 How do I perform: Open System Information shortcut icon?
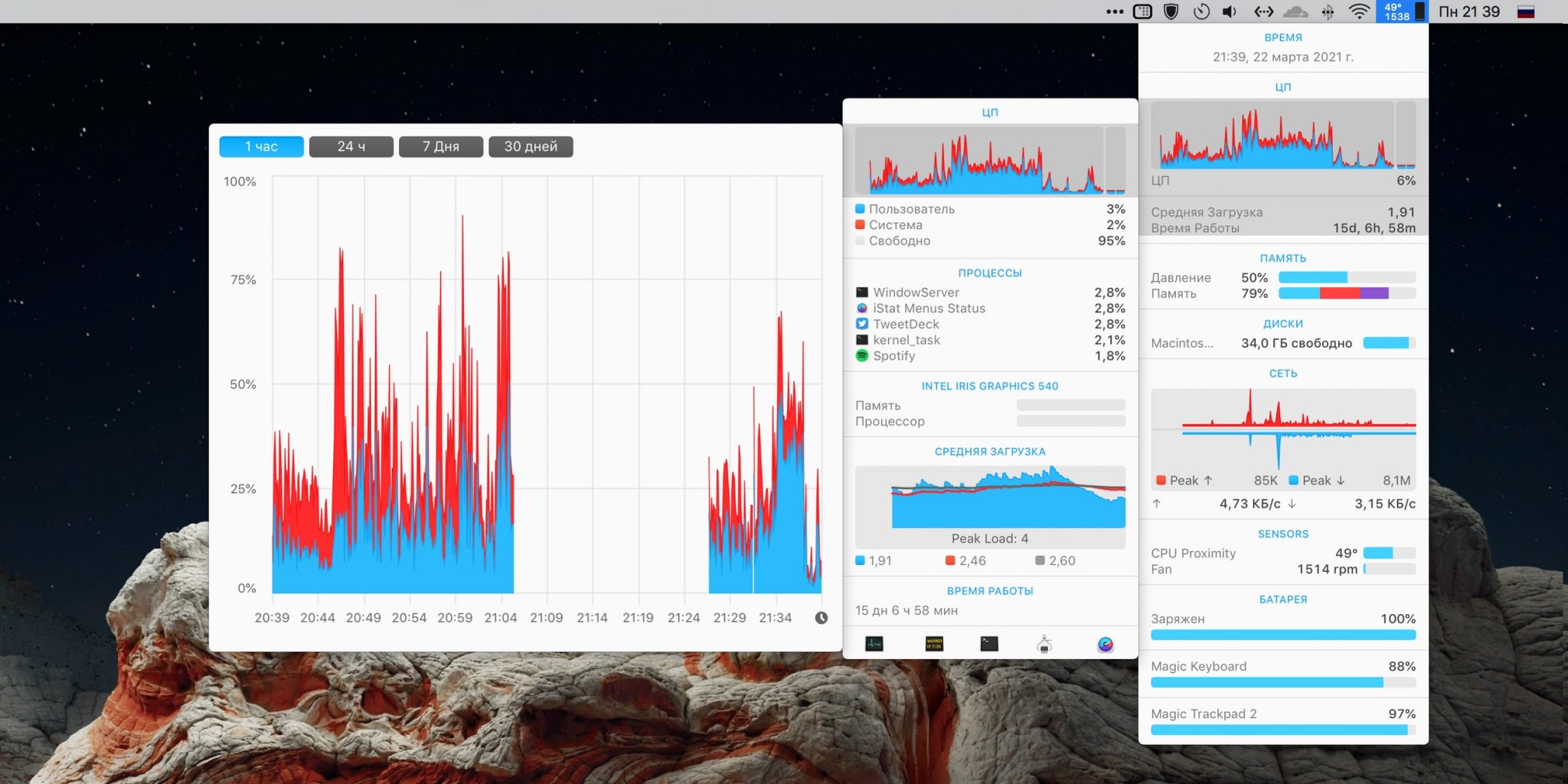pos(1044,644)
